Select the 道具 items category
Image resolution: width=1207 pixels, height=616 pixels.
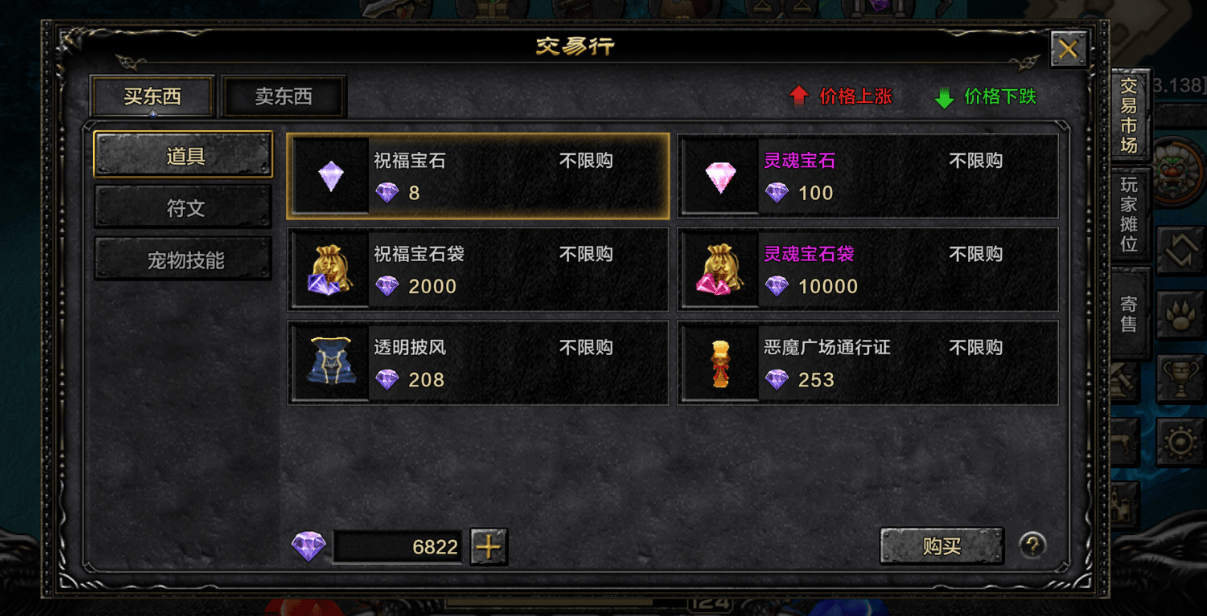pos(184,155)
